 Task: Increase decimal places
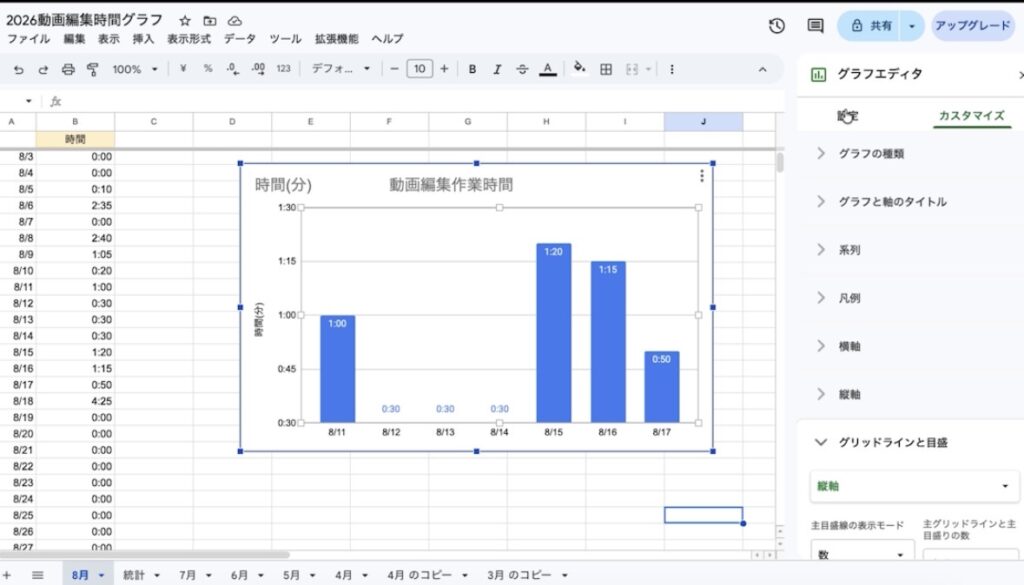tap(258, 69)
